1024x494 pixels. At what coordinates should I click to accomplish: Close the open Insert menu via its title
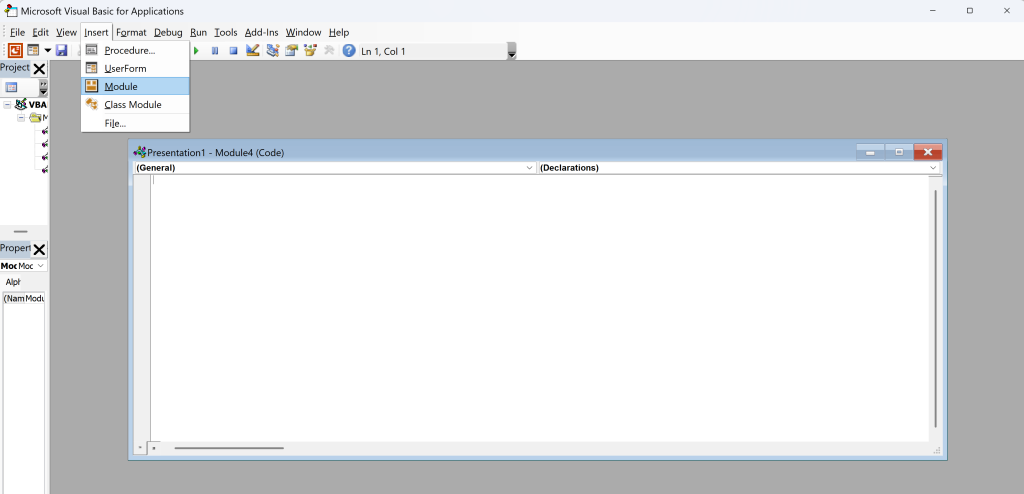(97, 32)
